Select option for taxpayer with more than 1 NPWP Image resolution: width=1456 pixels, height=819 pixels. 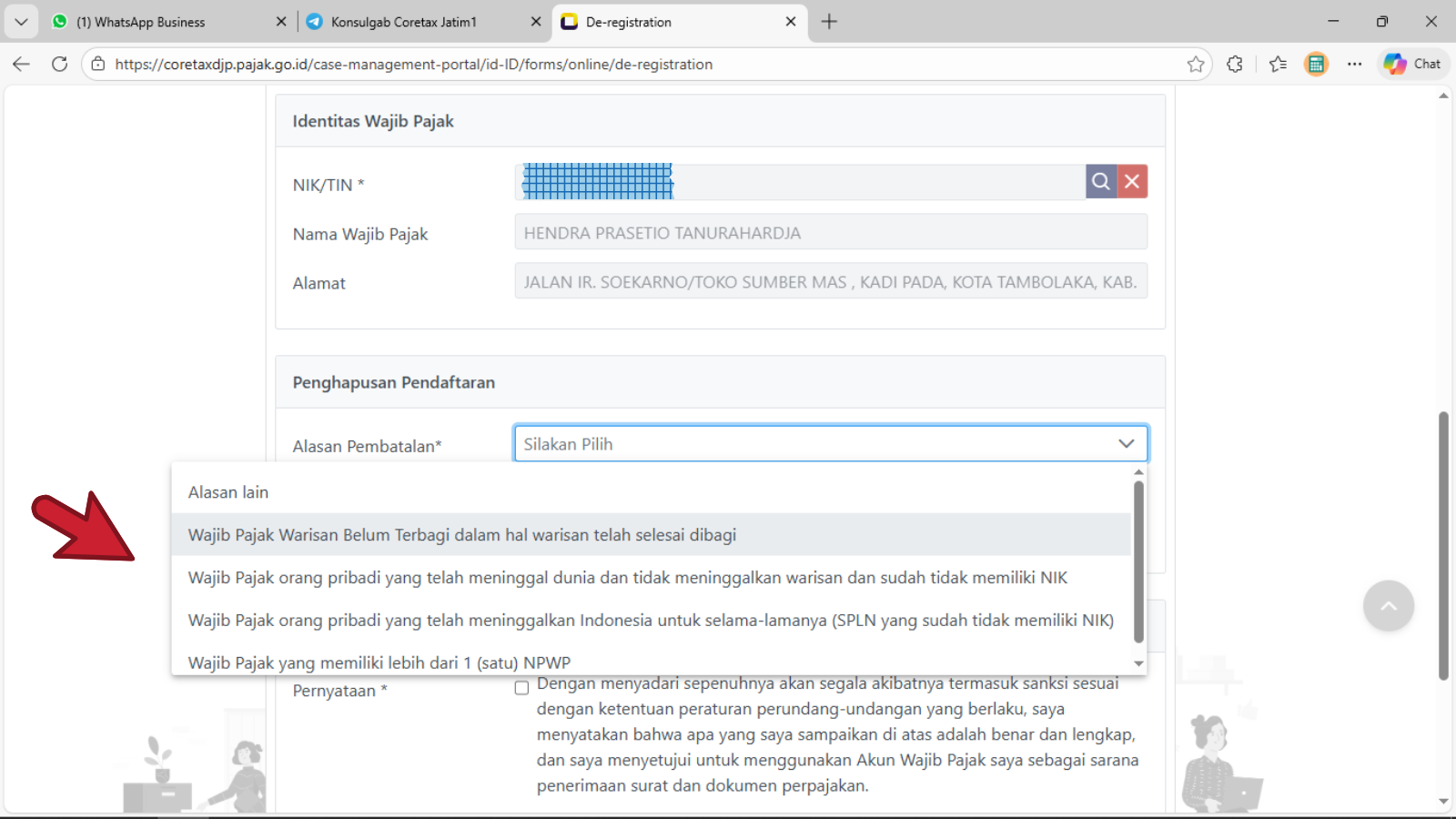(x=379, y=662)
